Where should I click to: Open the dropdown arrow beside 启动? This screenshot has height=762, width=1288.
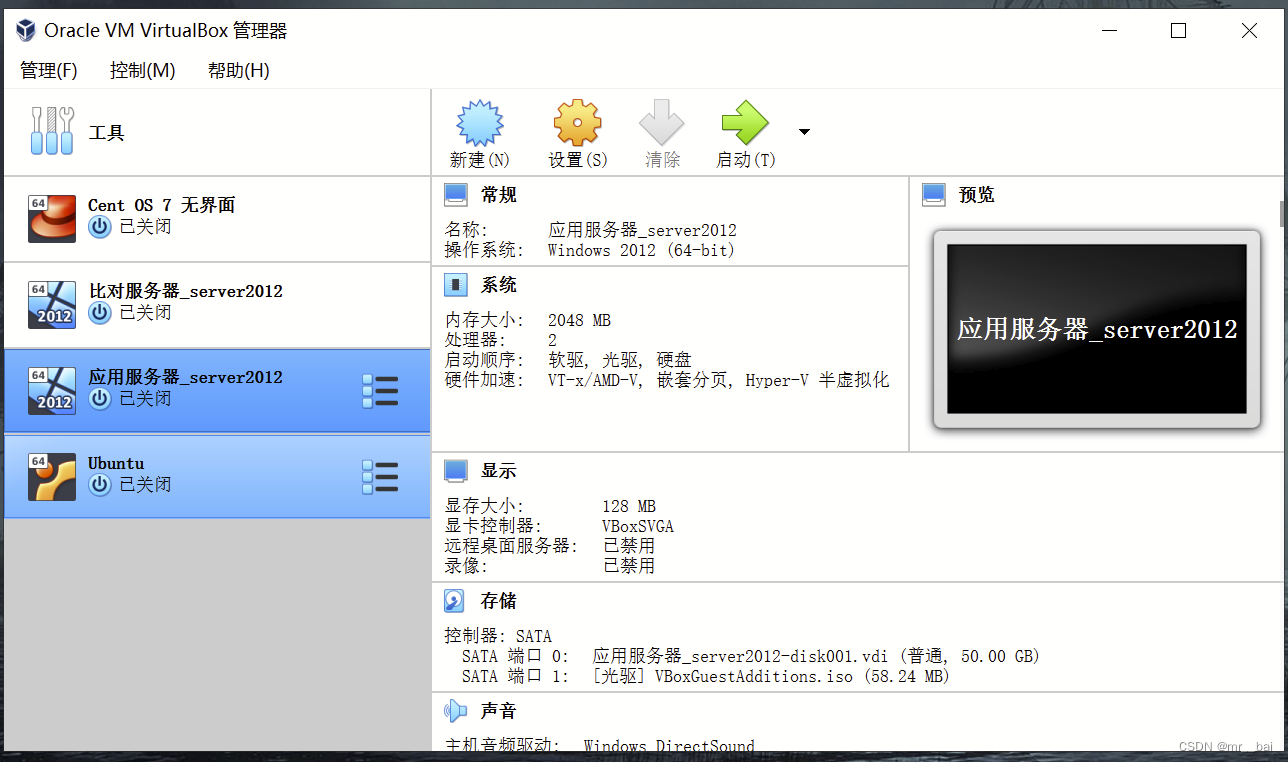pyautogui.click(x=804, y=130)
